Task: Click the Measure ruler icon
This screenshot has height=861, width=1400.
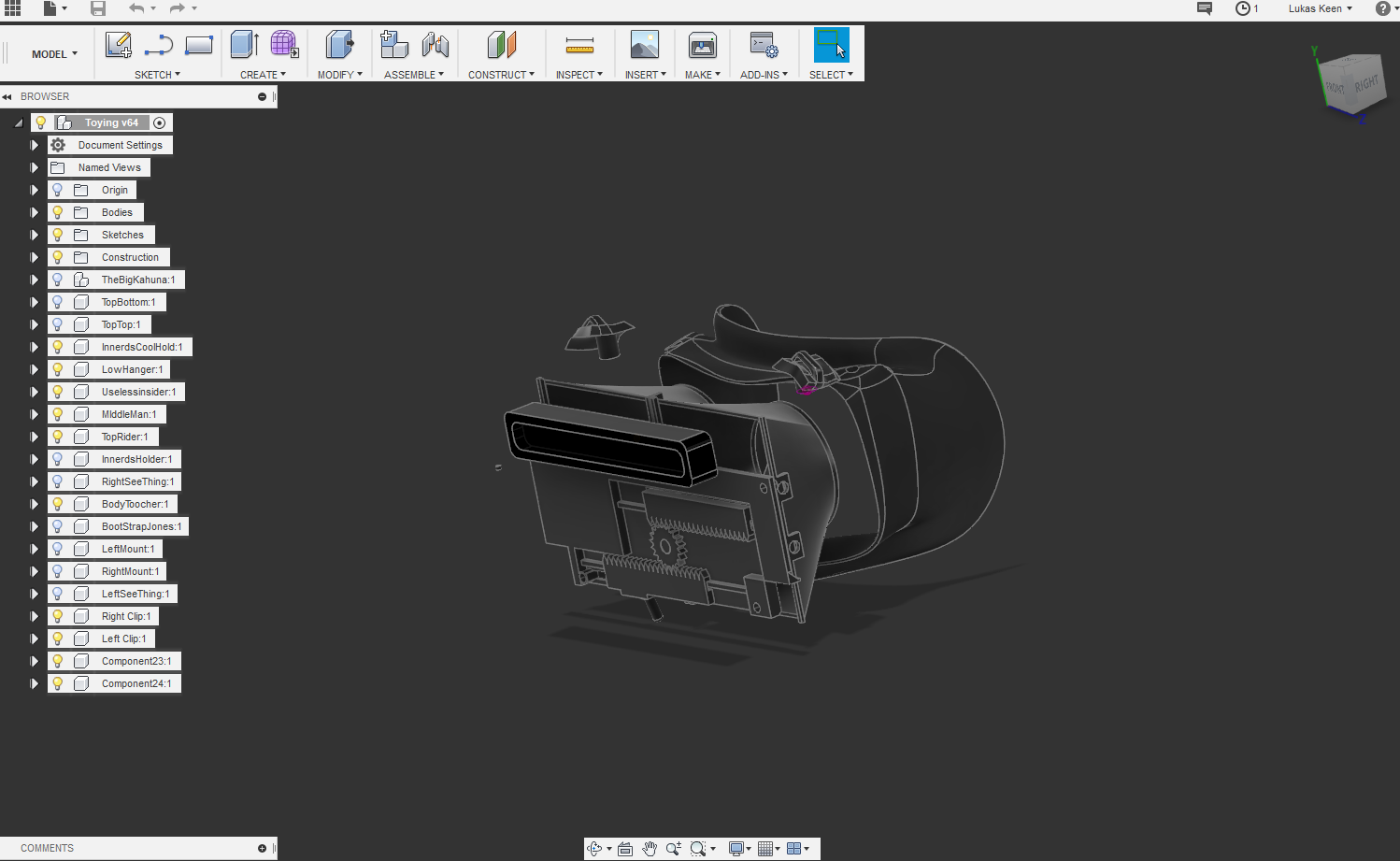Action: tap(579, 45)
